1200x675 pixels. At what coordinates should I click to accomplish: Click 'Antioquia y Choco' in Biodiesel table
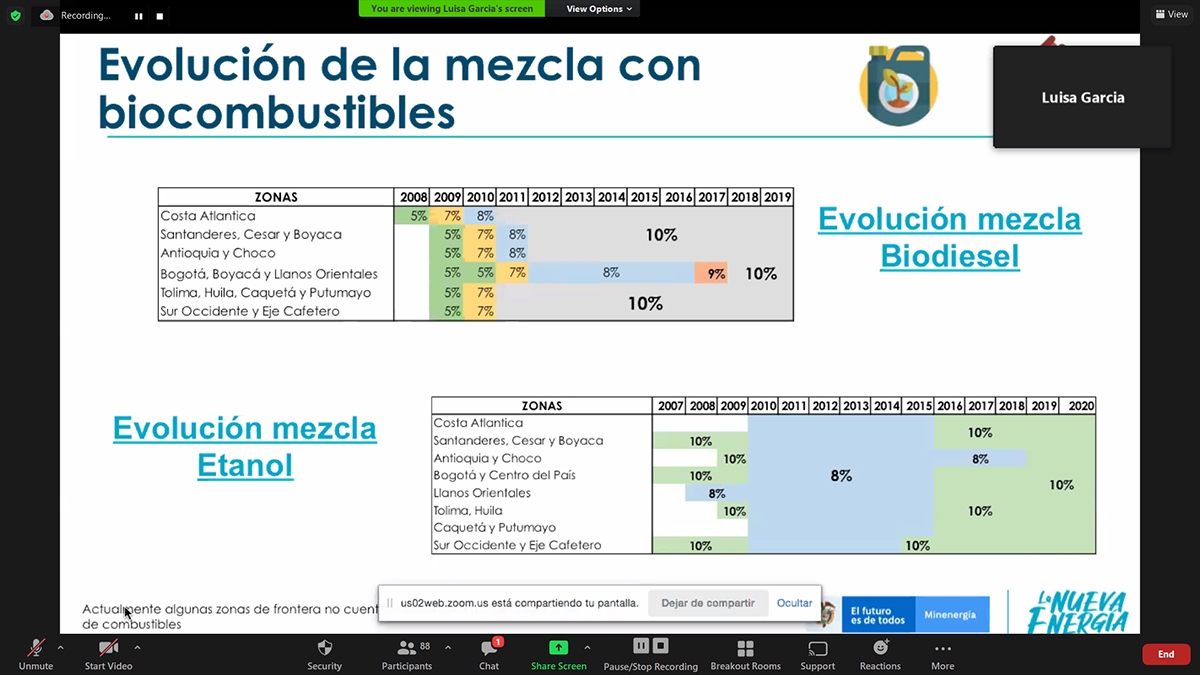click(218, 254)
